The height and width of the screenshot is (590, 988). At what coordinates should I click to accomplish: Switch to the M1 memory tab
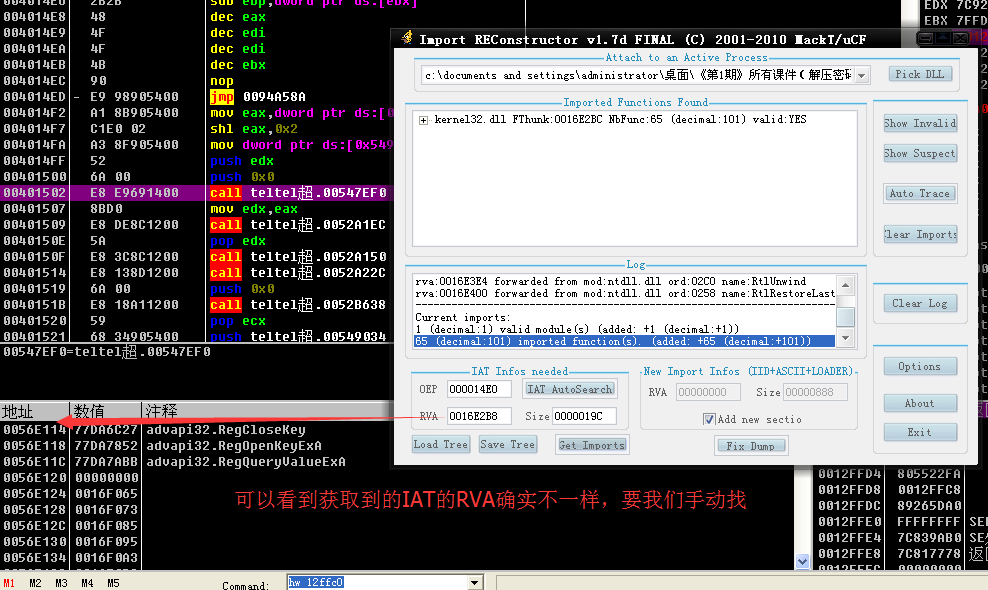coord(9,583)
